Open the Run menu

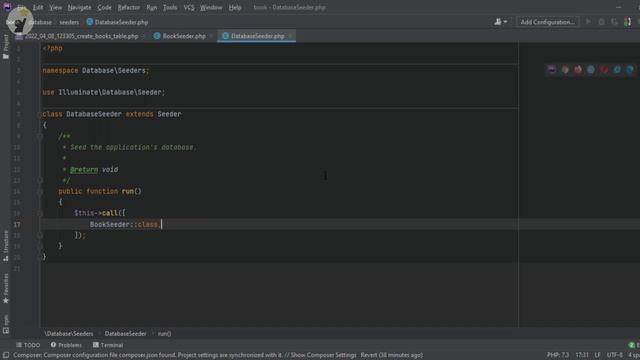point(151,7)
